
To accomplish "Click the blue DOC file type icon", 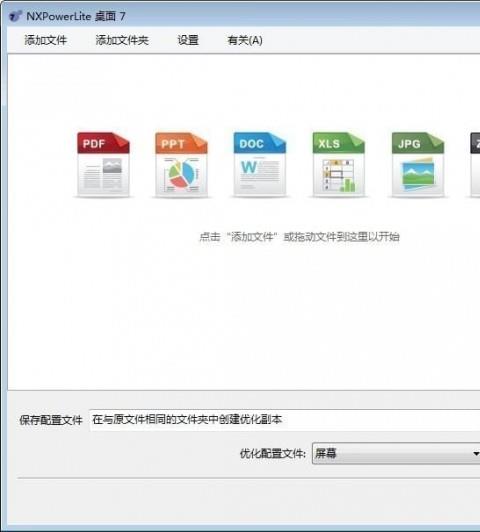I will click(x=260, y=164).
